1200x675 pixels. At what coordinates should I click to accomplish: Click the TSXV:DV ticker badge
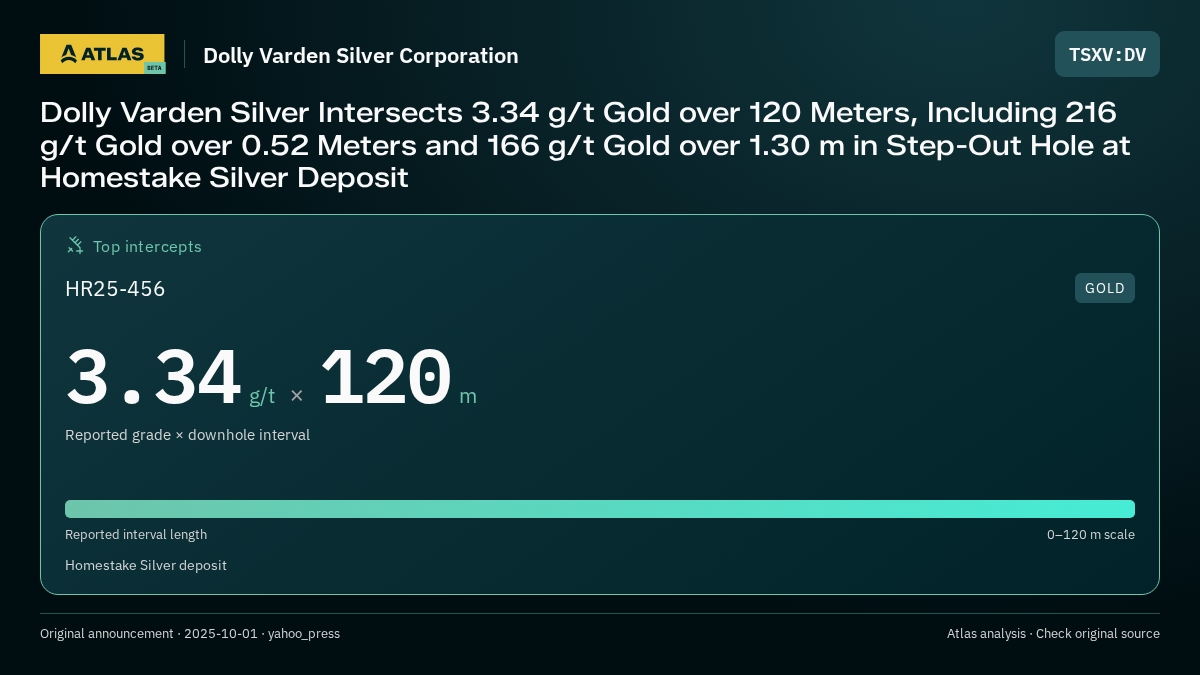[x=1107, y=54]
